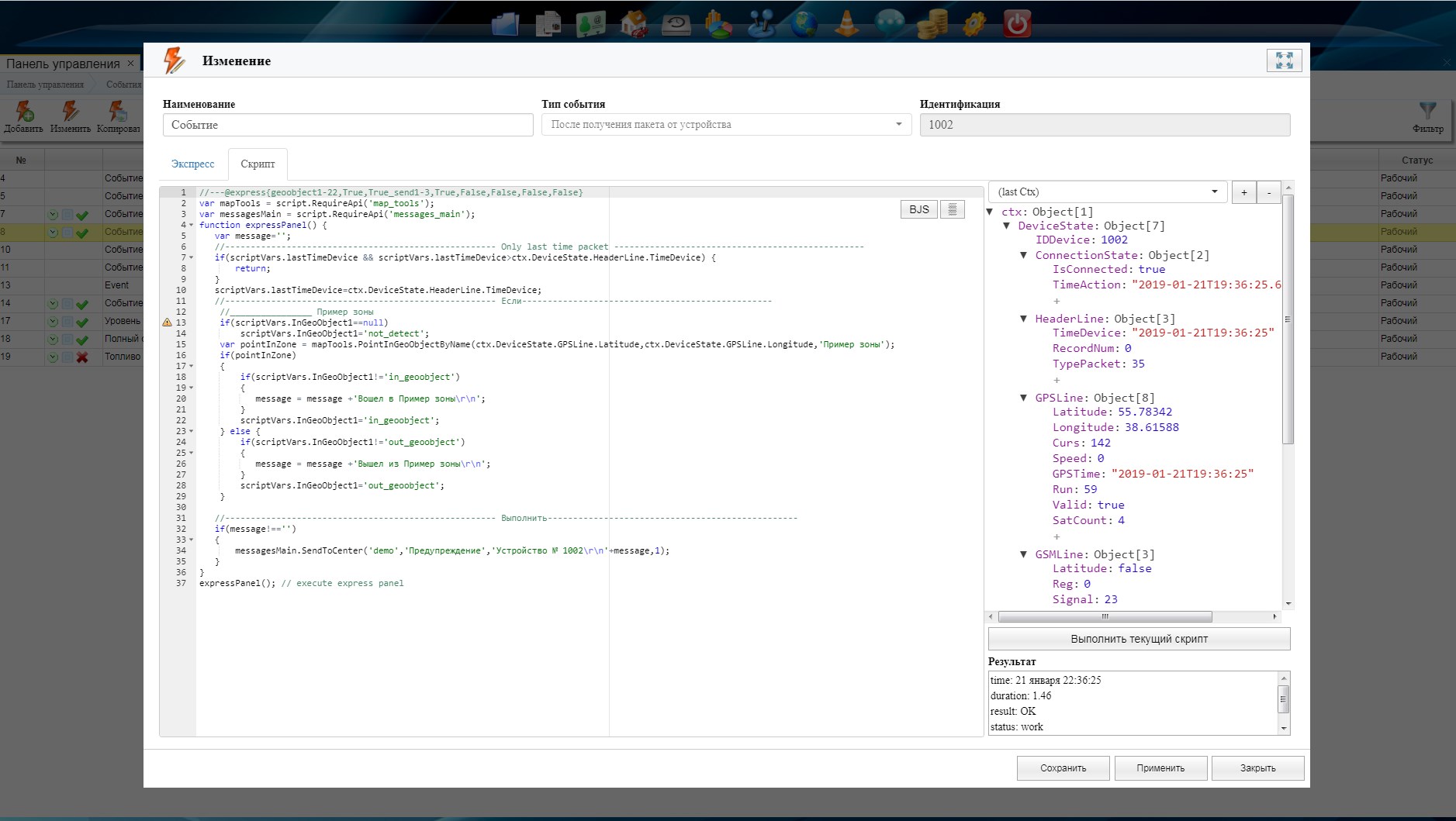The height and width of the screenshot is (821, 1456).
Task: Click the blue square box in row 14
Action: click(67, 304)
